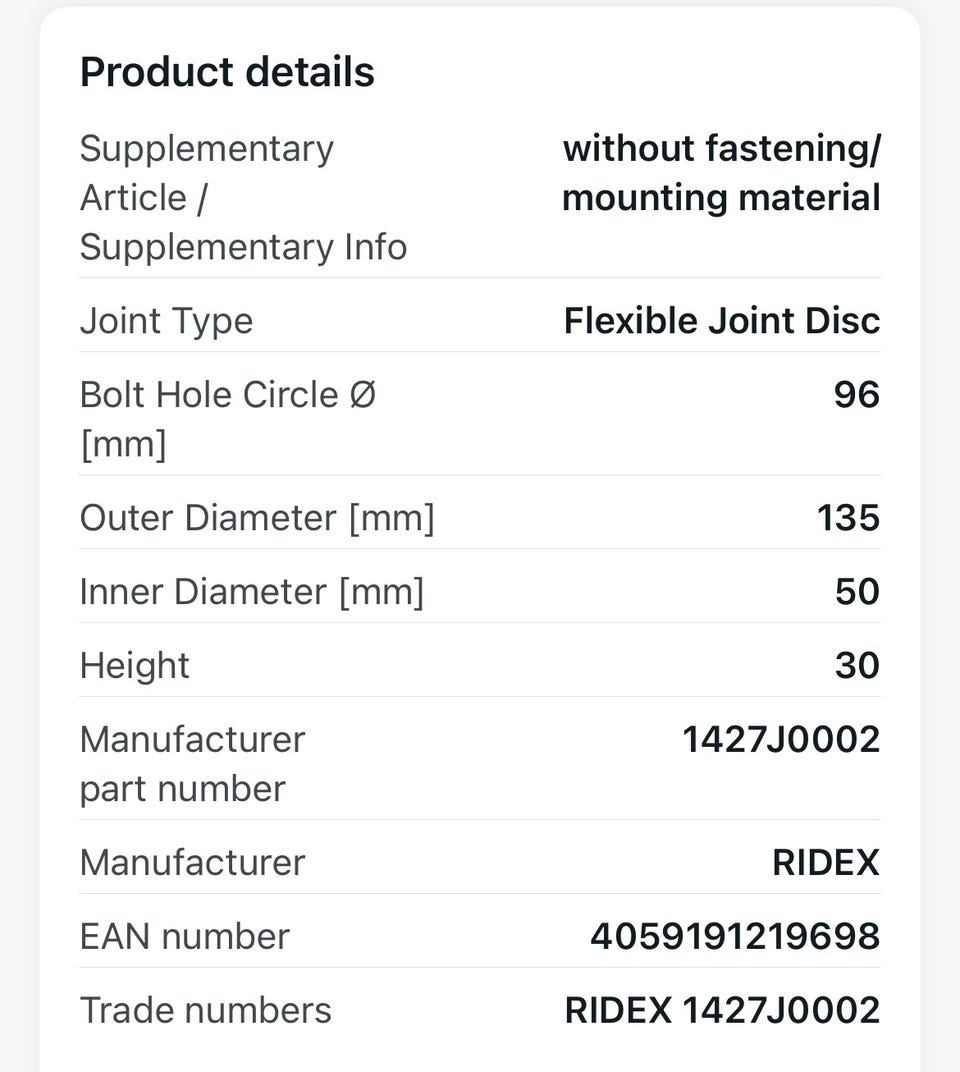Click the Height label
The image size is (960, 1072).
coord(135,666)
